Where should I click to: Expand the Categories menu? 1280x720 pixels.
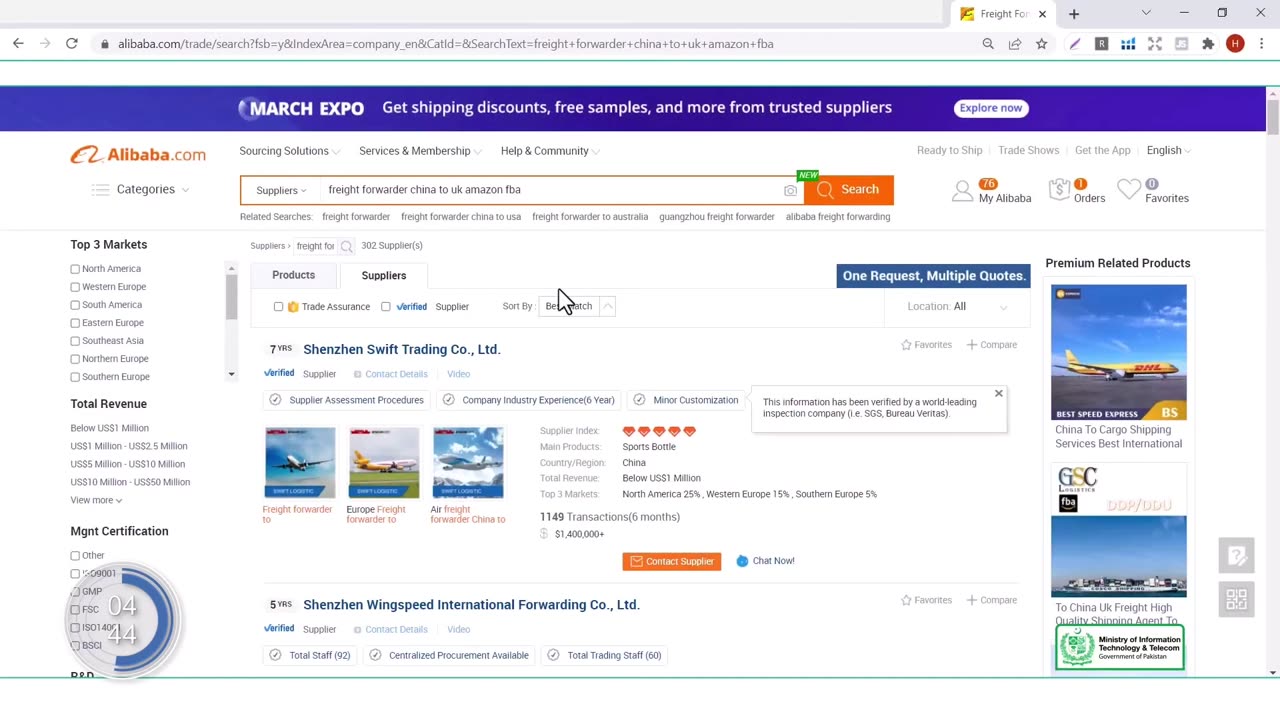pyautogui.click(x=140, y=189)
